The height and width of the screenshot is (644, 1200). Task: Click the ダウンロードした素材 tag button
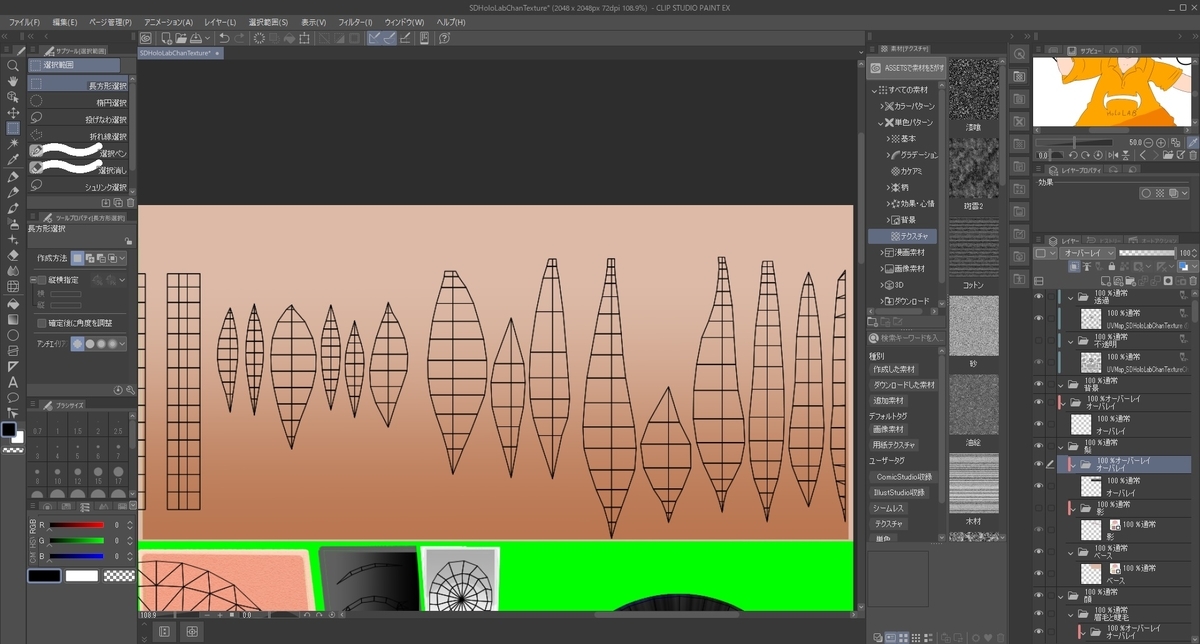coord(904,384)
